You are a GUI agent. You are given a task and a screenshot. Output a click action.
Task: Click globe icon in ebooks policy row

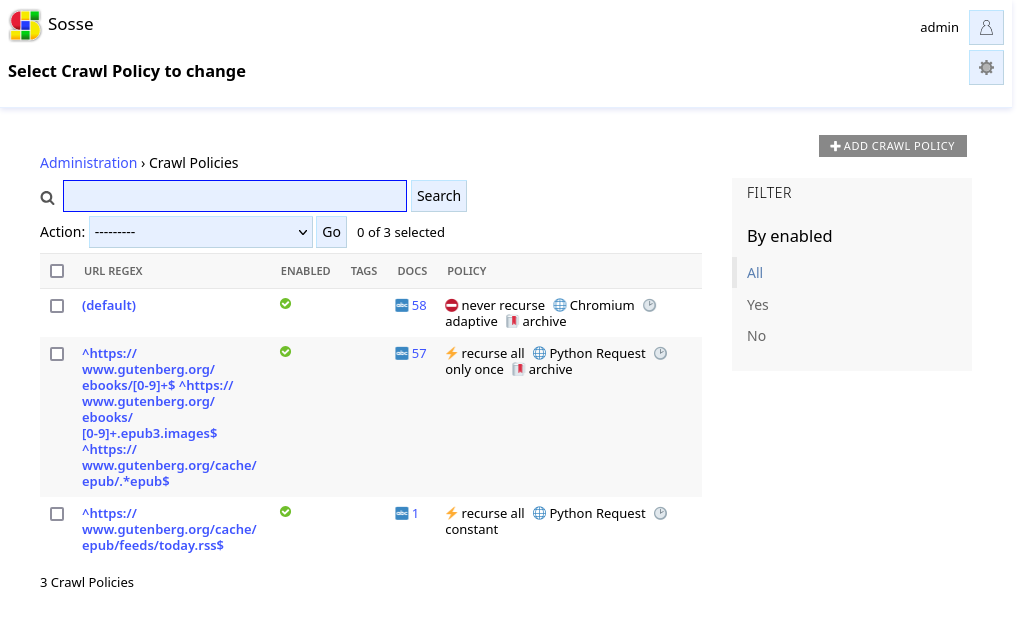click(539, 354)
